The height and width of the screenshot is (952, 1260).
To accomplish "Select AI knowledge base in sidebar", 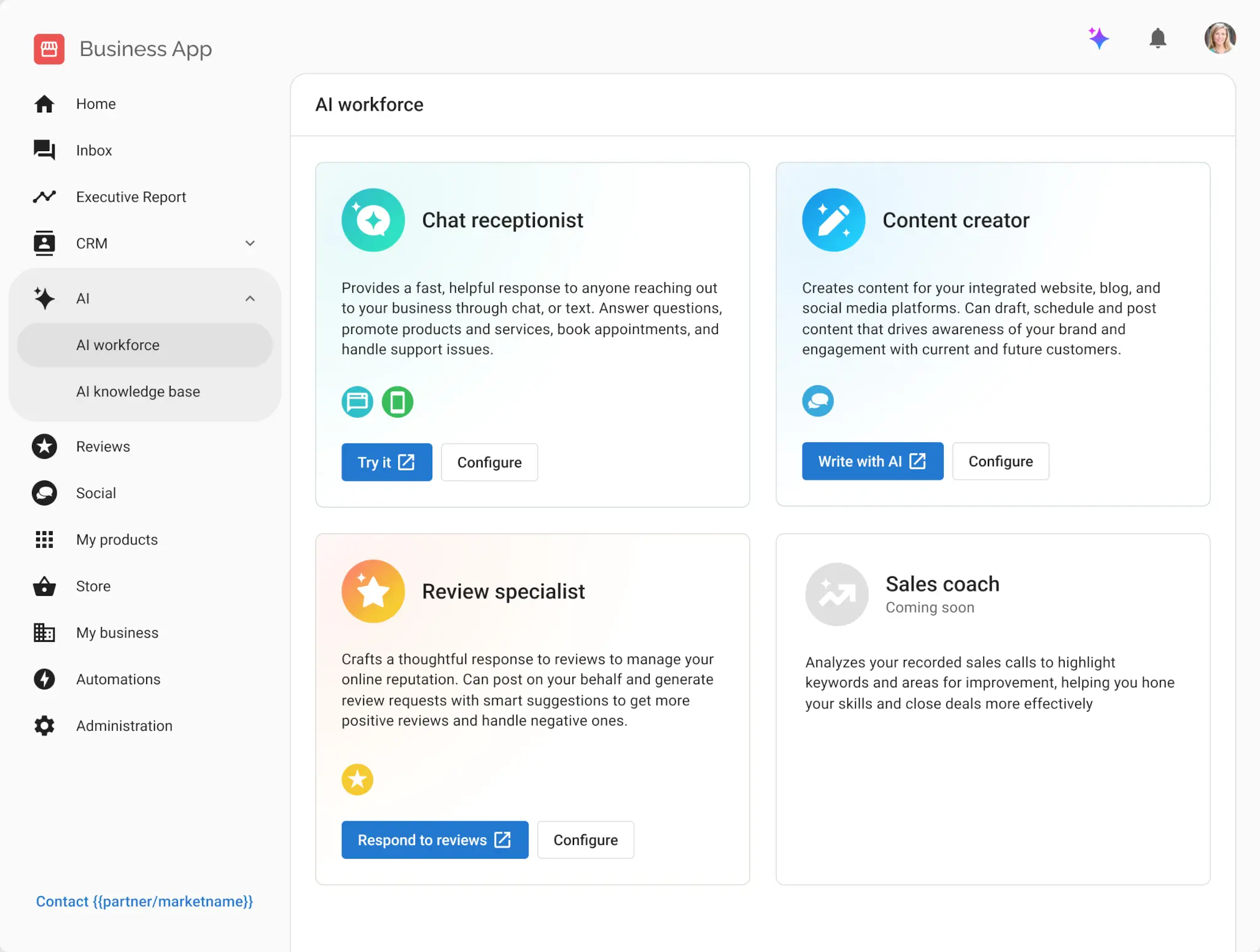I will click(138, 391).
